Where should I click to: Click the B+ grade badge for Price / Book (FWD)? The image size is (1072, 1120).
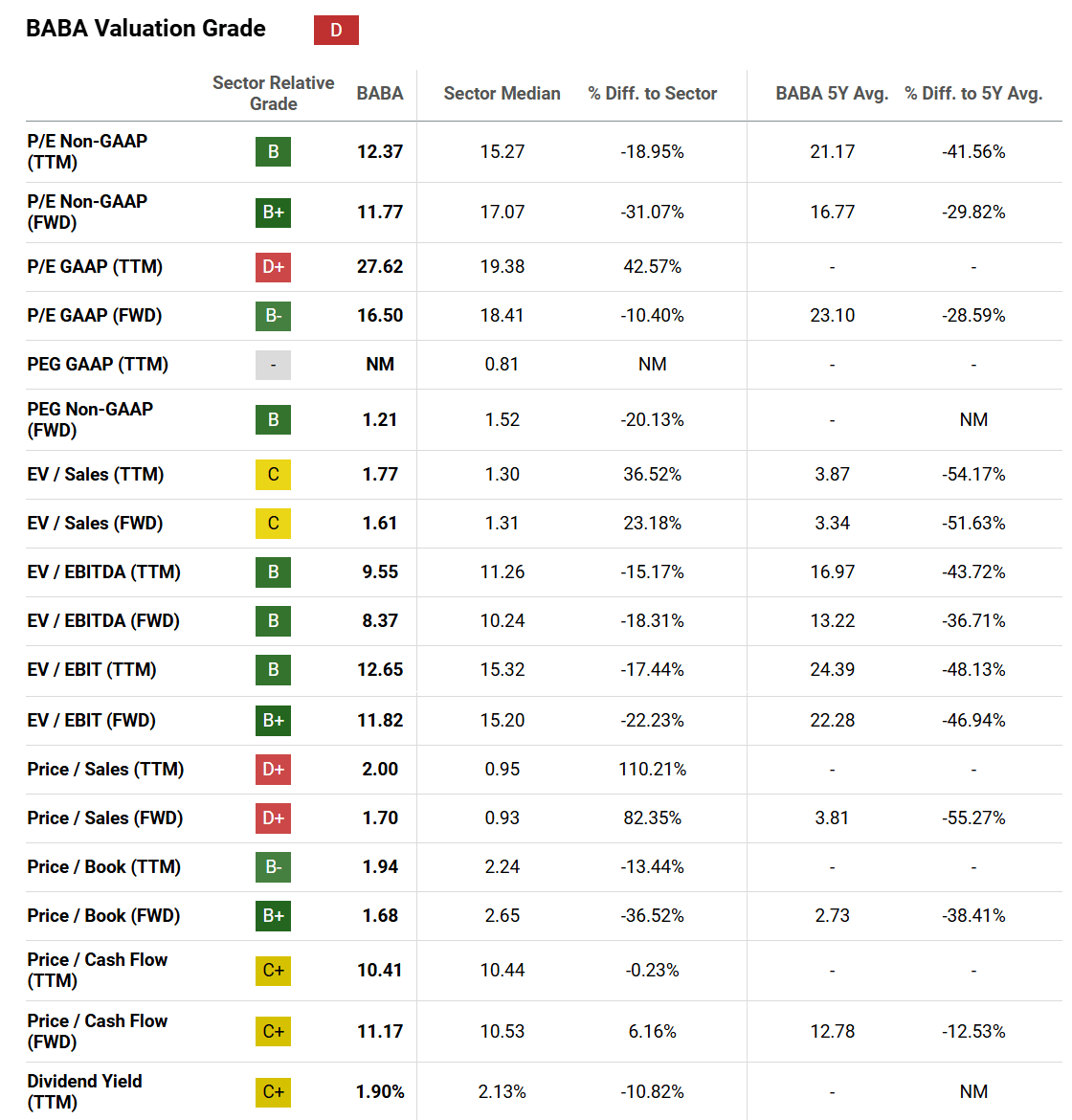[273, 916]
